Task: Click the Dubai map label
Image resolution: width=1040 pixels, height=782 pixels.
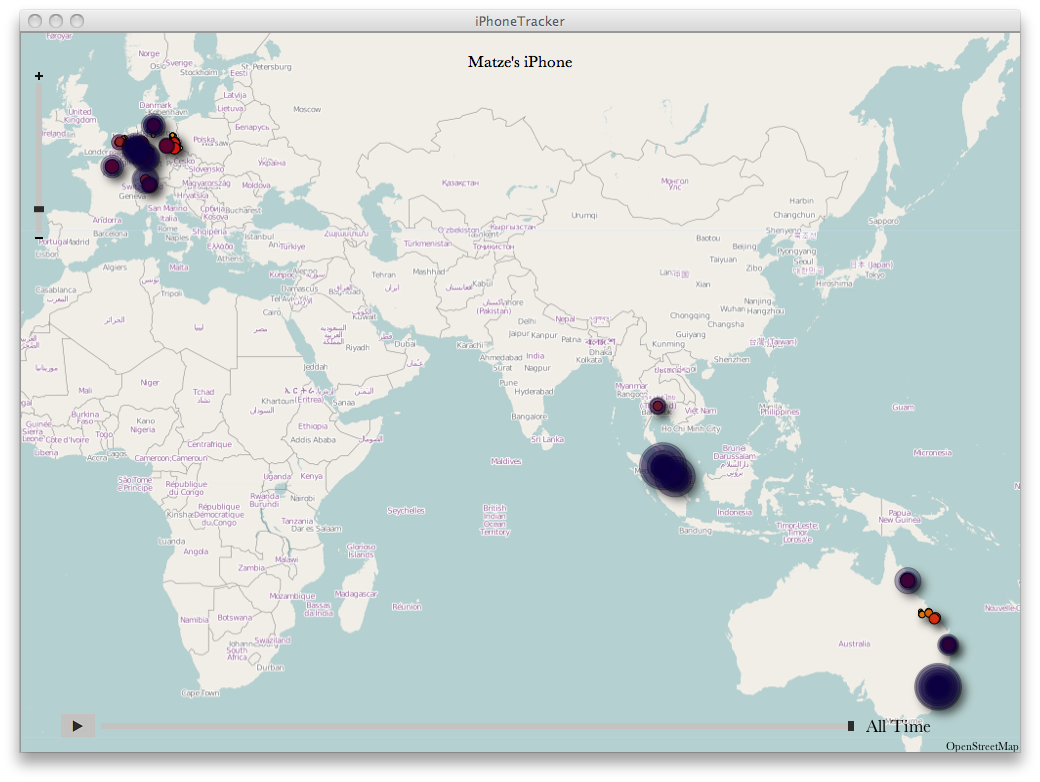Action: [405, 344]
